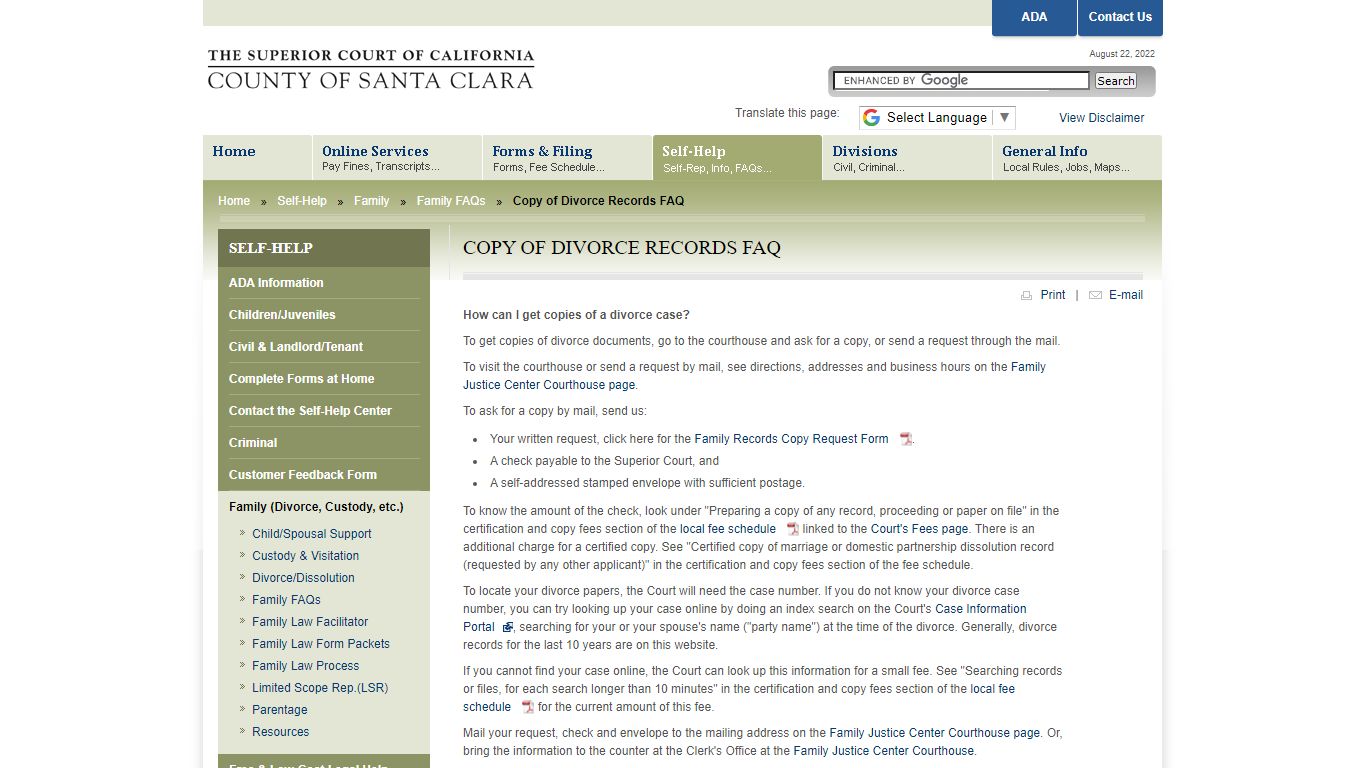Open Family Justice Center Courthouse link about Clerk's Office
This screenshot has height=768, width=1366.
click(883, 751)
